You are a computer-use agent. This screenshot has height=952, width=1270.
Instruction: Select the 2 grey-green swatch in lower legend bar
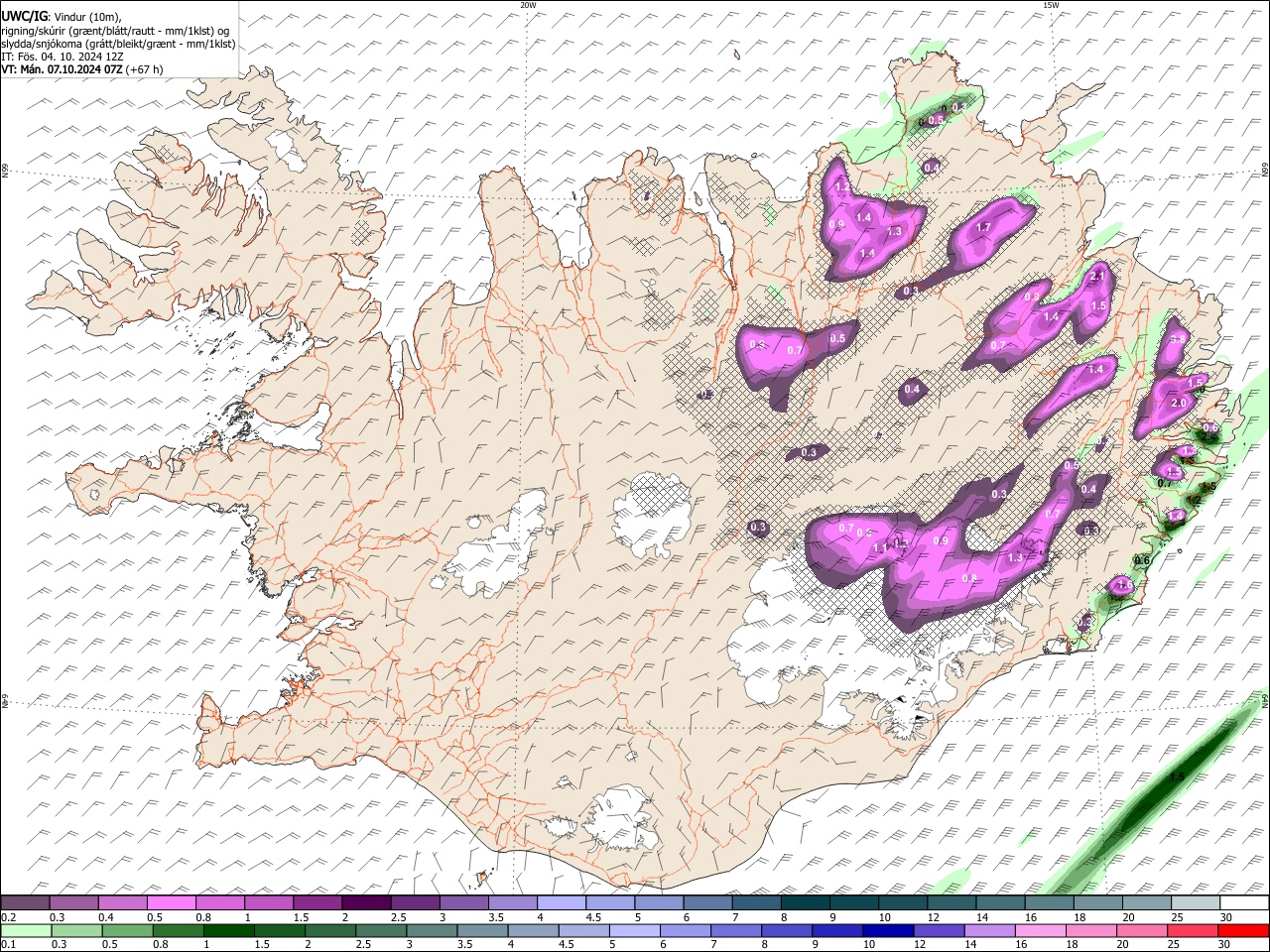[330, 930]
